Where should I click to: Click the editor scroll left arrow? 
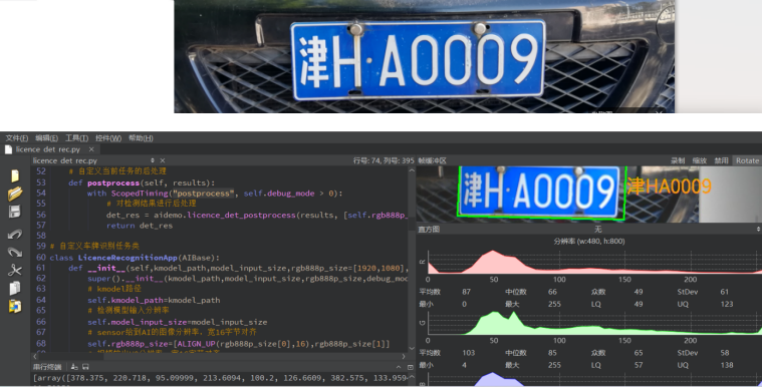tap(35, 356)
